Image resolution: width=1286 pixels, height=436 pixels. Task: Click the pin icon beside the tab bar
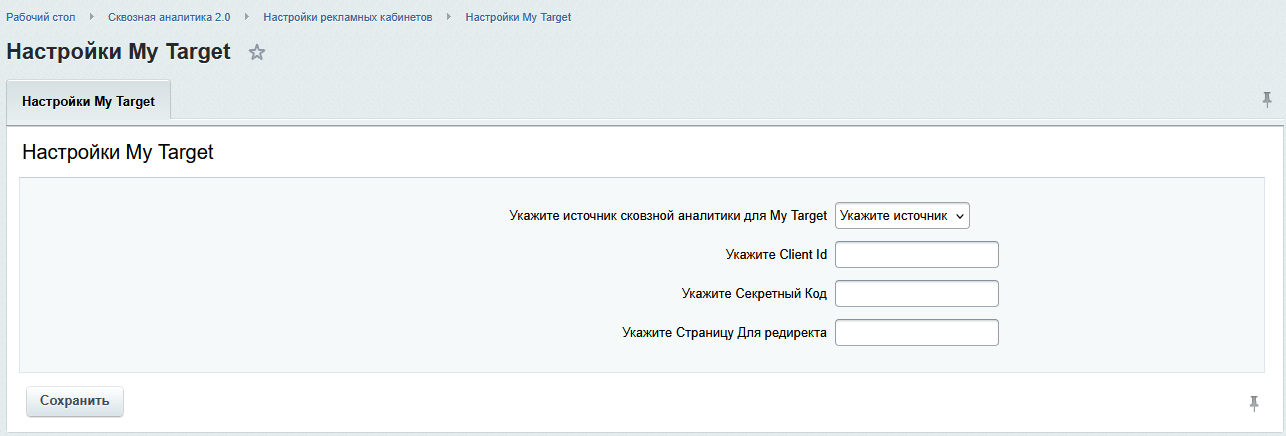tap(1267, 99)
